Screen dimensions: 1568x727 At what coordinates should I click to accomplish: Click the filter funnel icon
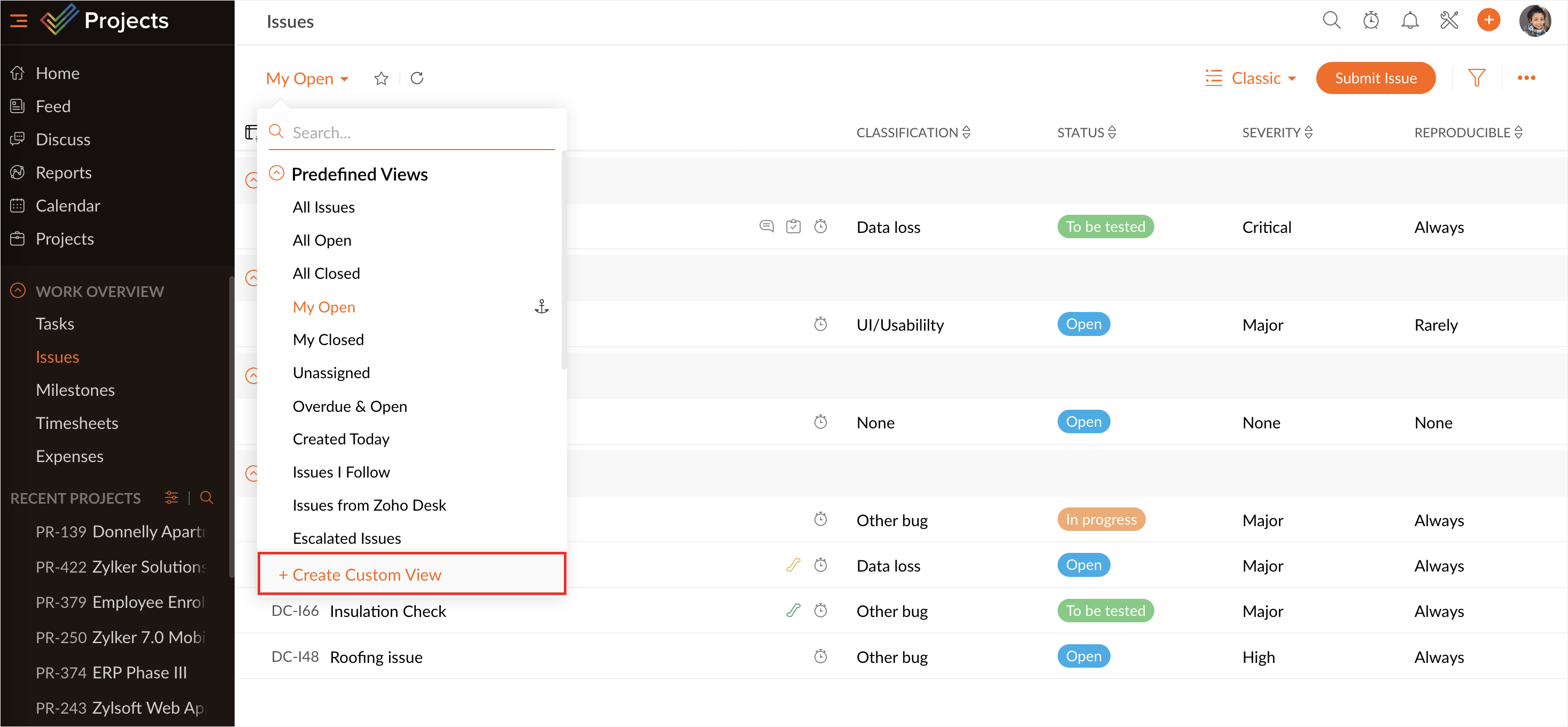(1476, 78)
